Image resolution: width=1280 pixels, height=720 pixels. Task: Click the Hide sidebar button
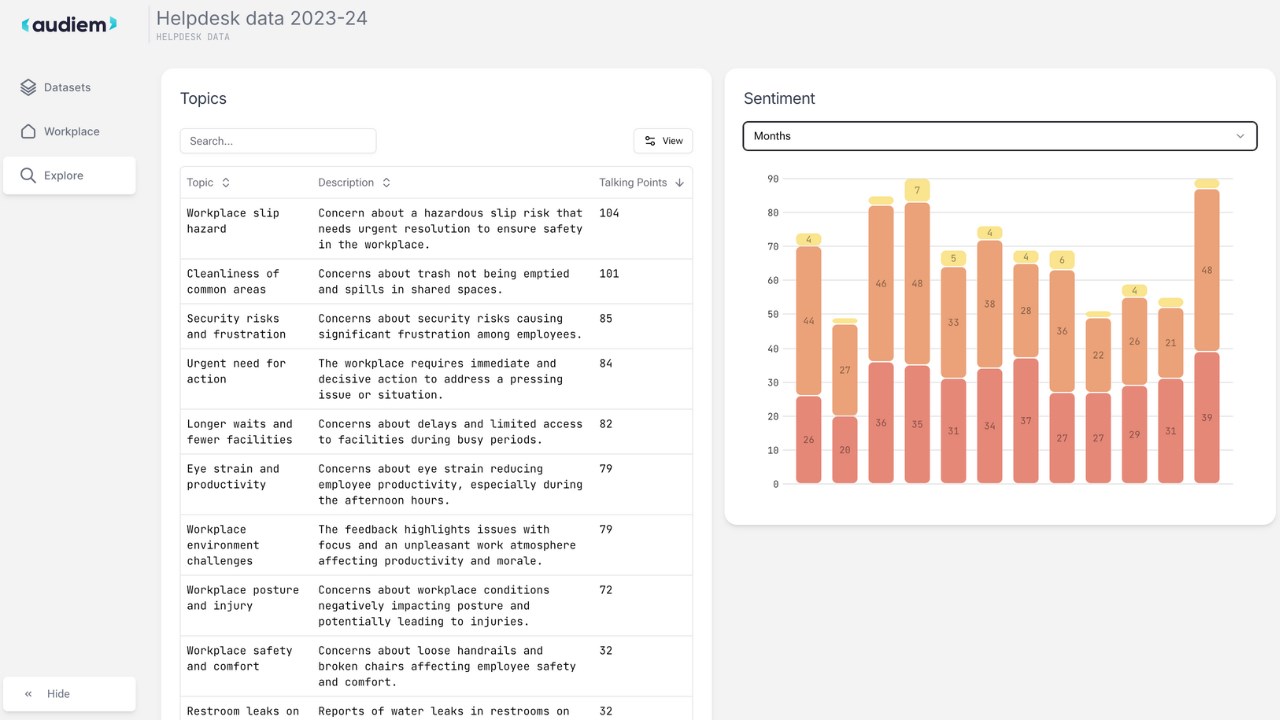pos(69,693)
